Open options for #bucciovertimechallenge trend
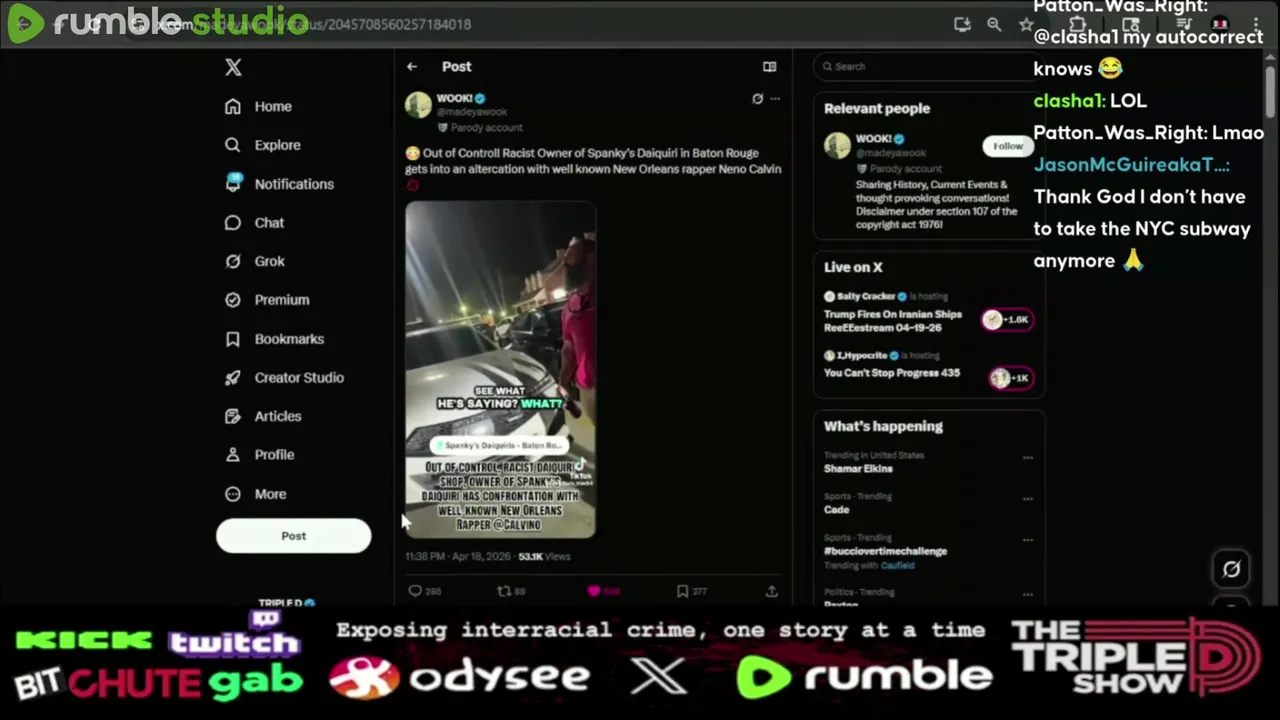 (x=1027, y=540)
